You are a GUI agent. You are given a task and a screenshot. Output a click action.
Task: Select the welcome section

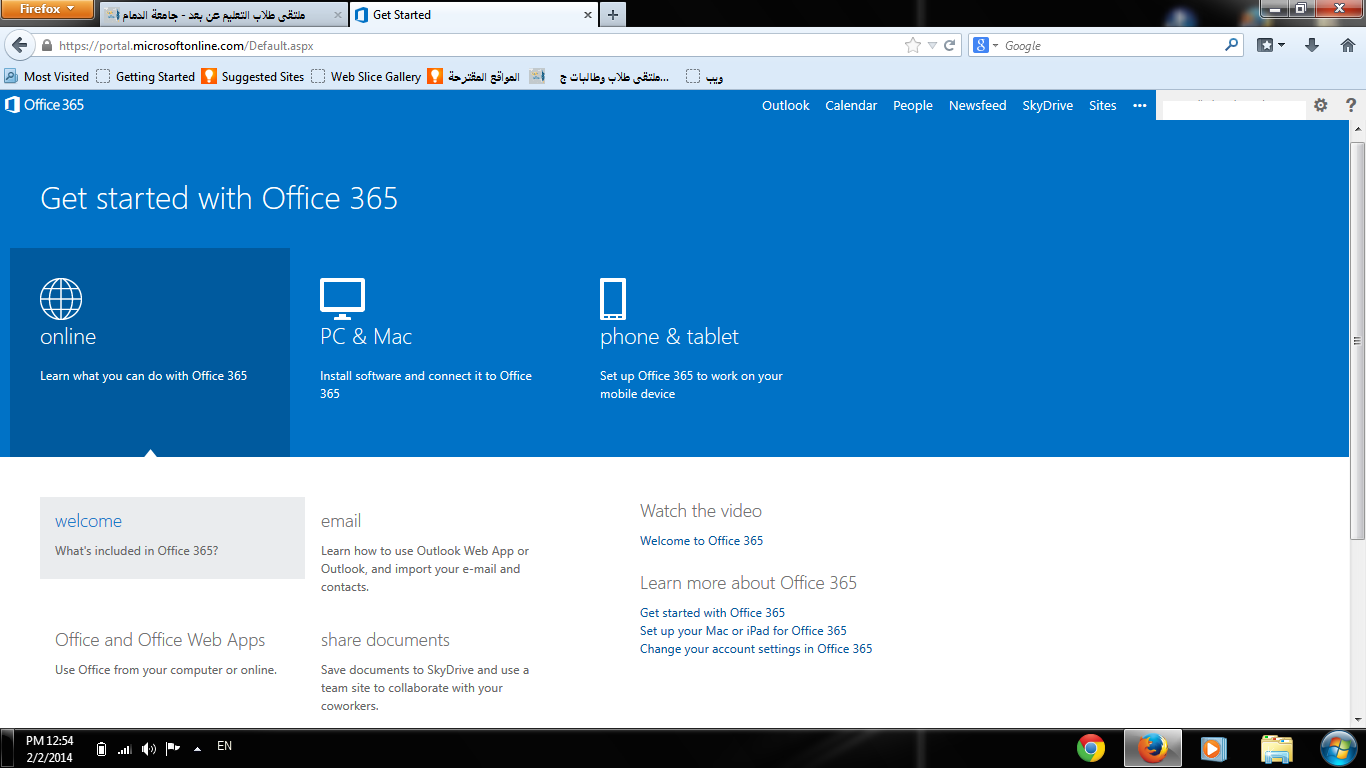(172, 538)
